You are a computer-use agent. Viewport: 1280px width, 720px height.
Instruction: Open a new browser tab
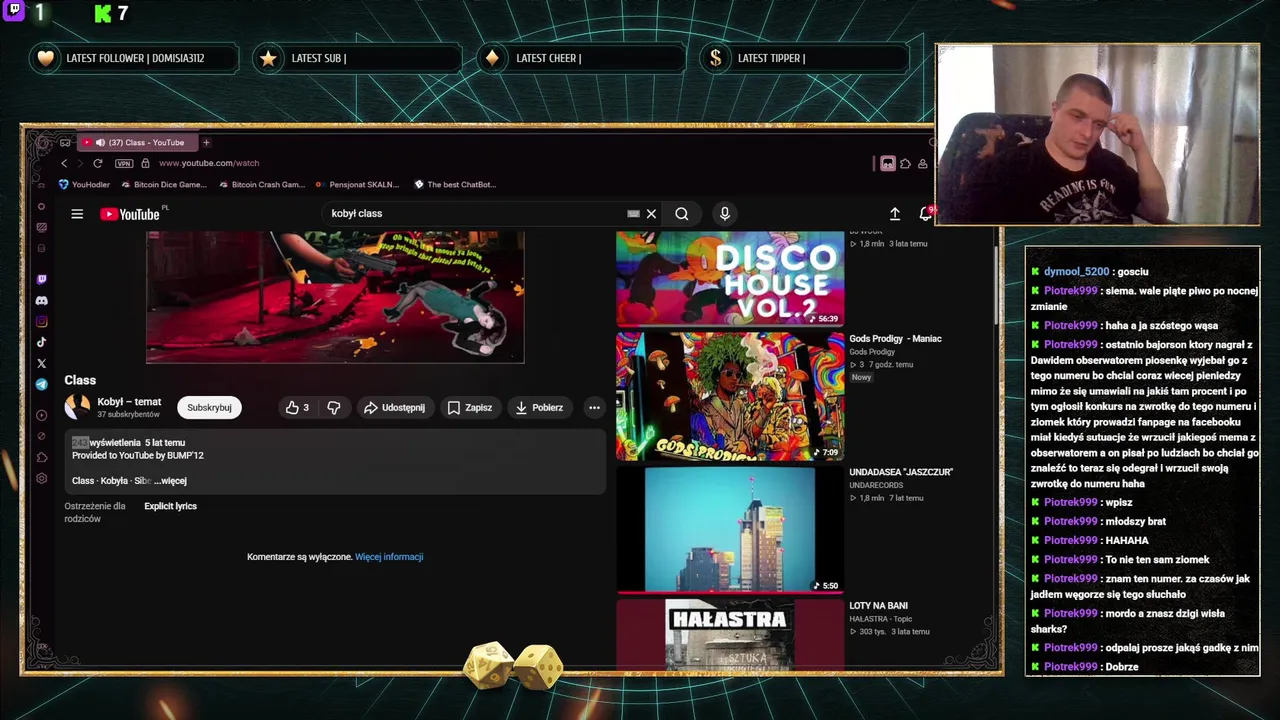(x=206, y=142)
